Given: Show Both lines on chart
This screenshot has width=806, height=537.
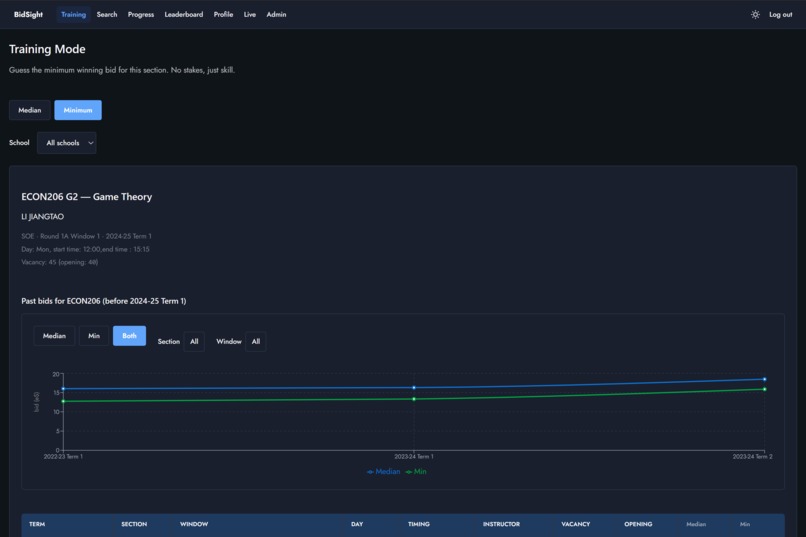Looking at the screenshot, I should point(130,336).
